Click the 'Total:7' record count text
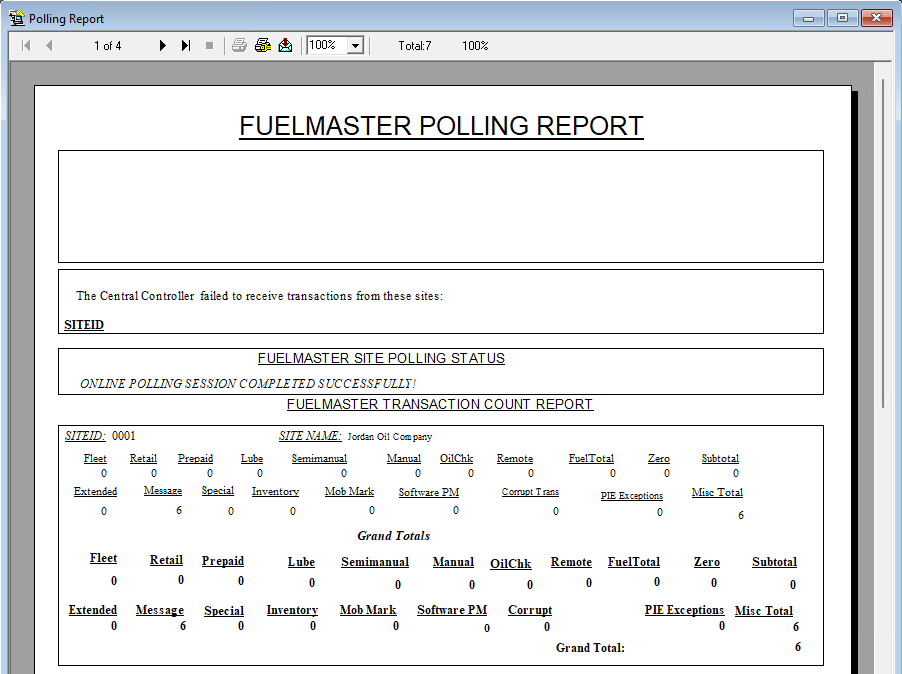 [415, 45]
